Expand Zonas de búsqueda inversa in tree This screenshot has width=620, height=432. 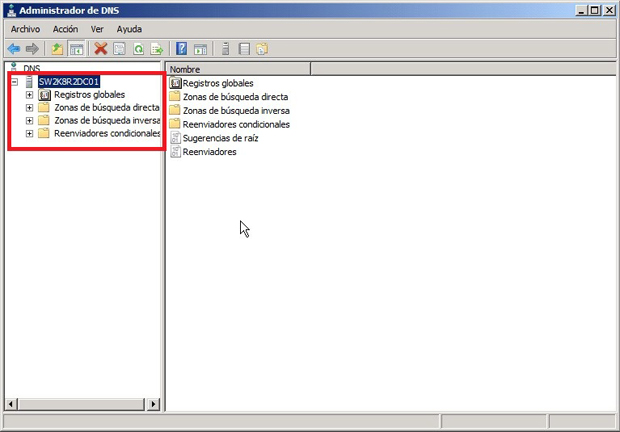[x=29, y=121]
